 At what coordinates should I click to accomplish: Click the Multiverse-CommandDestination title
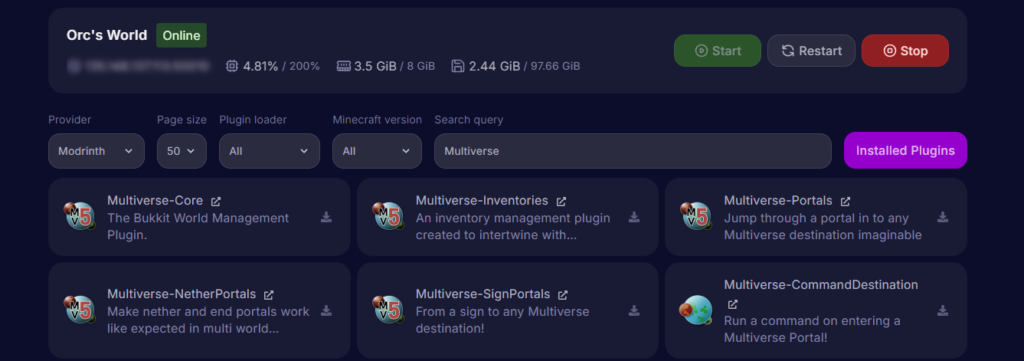coord(821,285)
